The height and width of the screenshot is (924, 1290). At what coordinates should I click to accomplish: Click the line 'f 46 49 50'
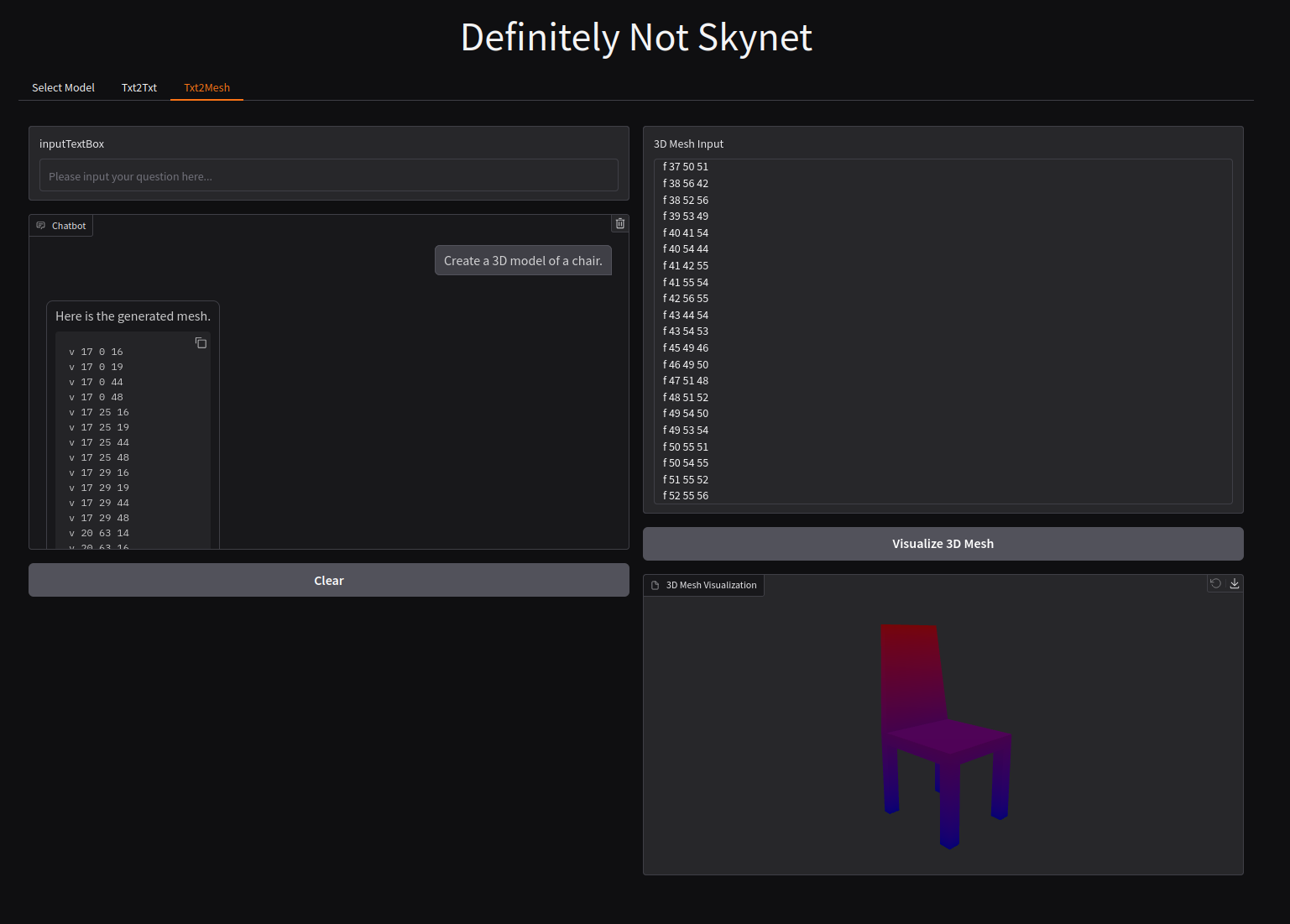[x=686, y=364]
